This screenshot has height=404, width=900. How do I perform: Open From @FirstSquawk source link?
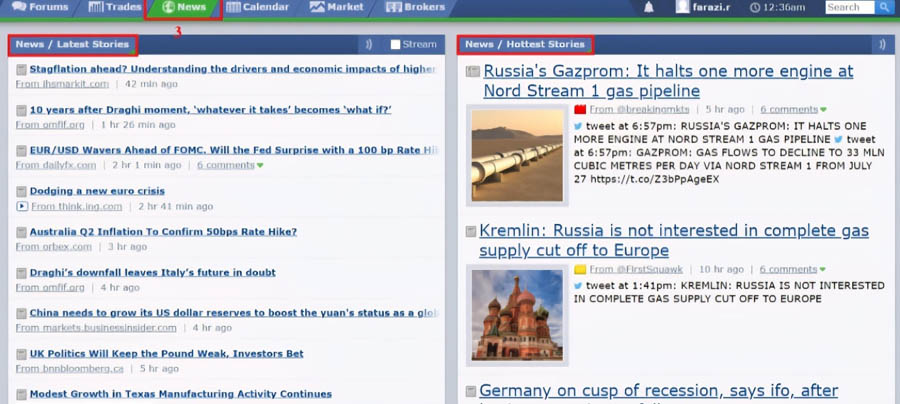(x=637, y=270)
